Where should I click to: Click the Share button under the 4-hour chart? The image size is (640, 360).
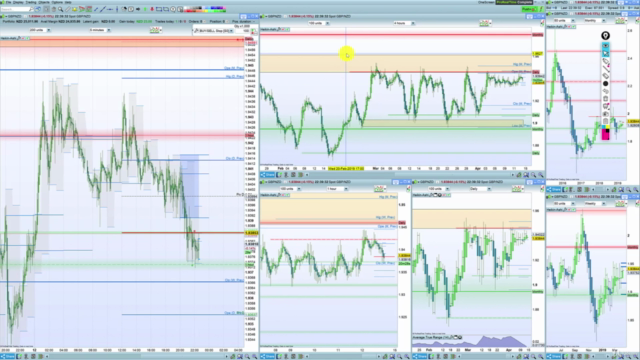coord(268,175)
